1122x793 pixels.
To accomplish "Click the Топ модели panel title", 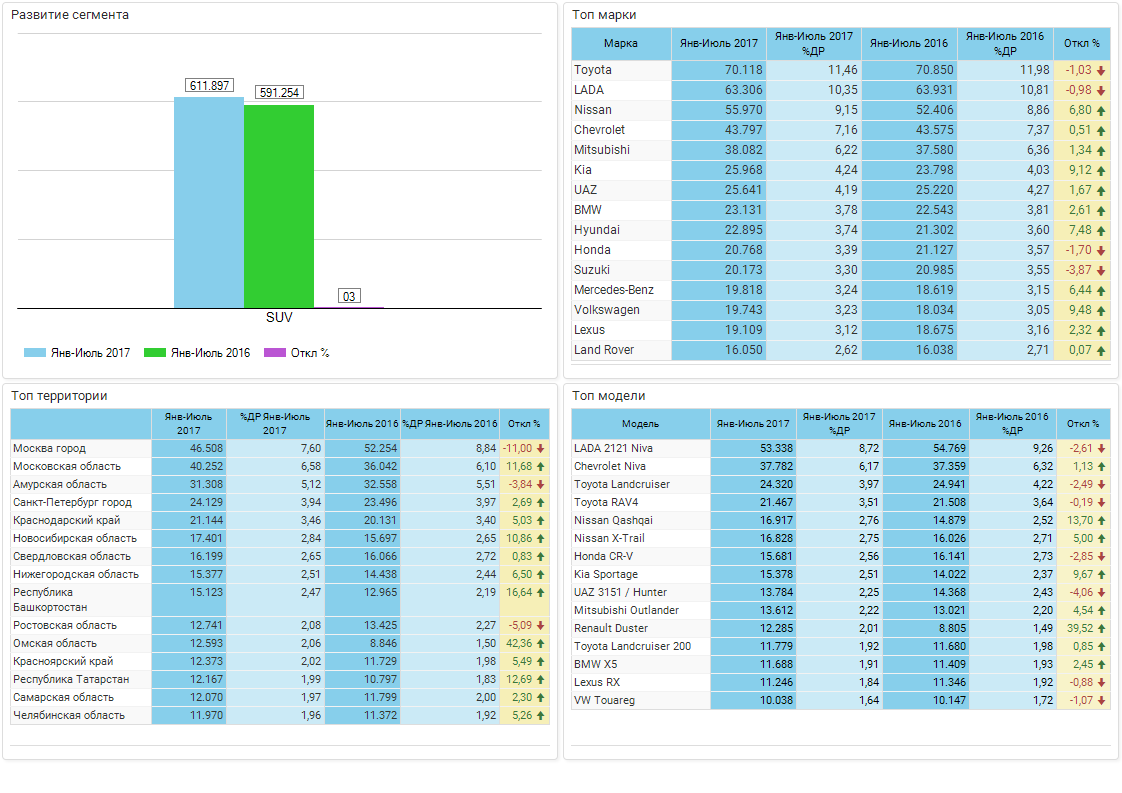I will (x=609, y=396).
